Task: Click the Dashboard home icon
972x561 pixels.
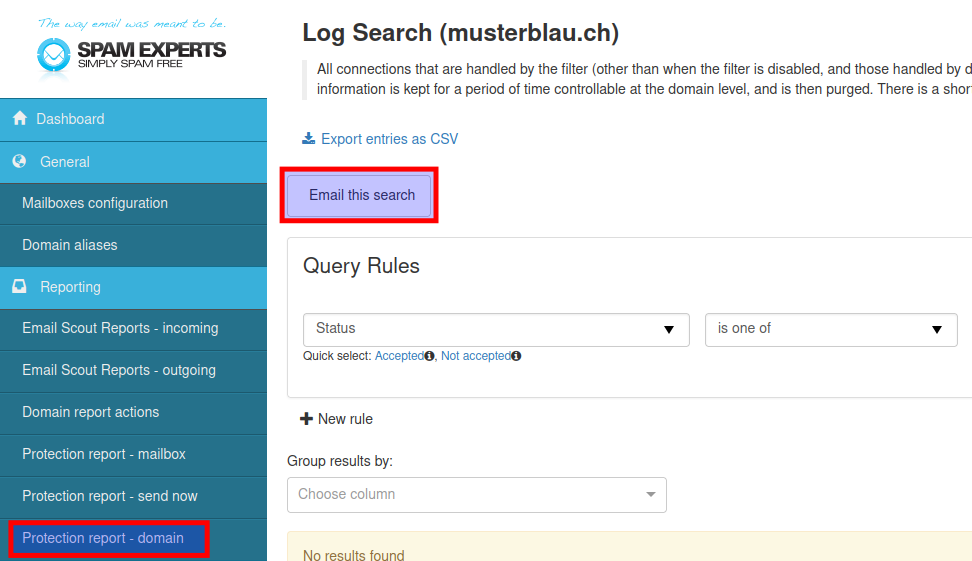Action: point(20,118)
